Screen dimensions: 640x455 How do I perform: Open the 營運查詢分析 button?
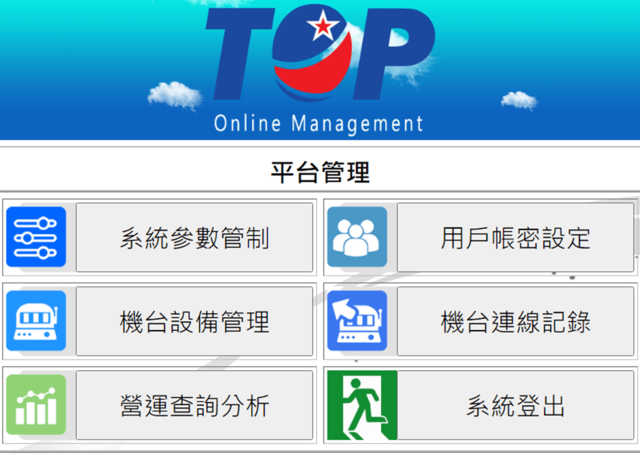[x=194, y=405]
